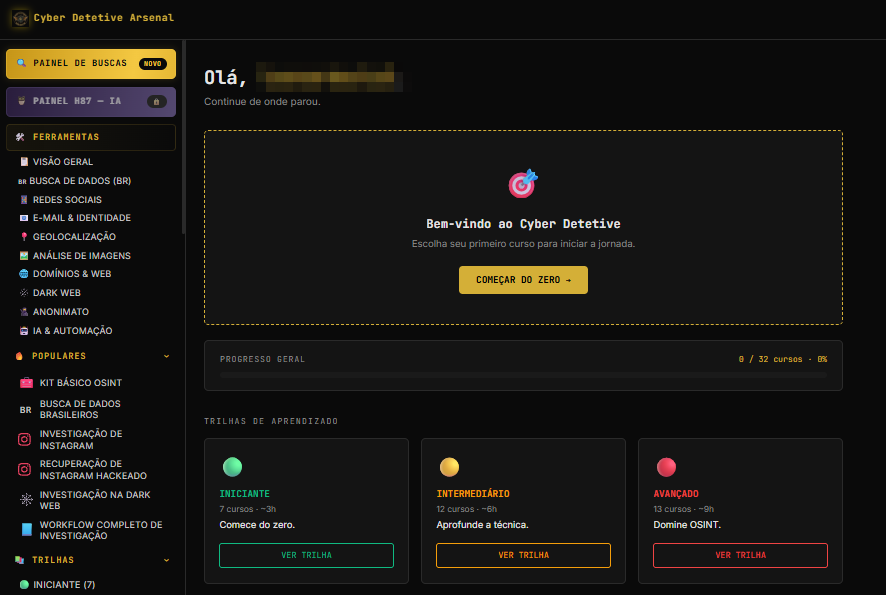Click the Anonimato detective icon

pos(24,311)
